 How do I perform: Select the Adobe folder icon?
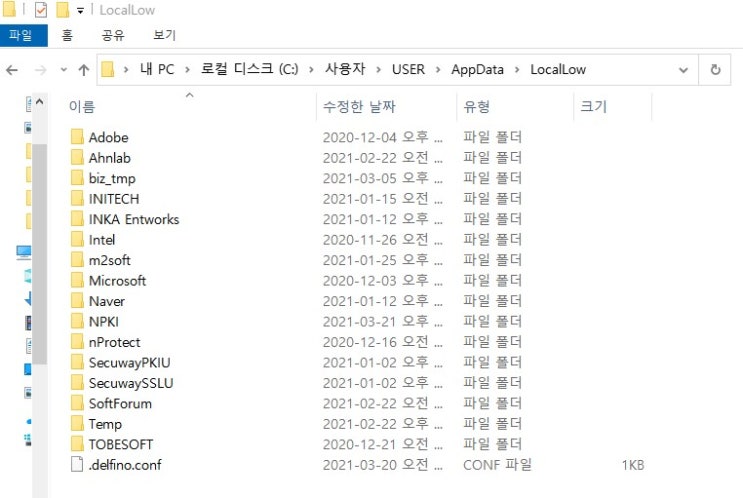point(77,137)
